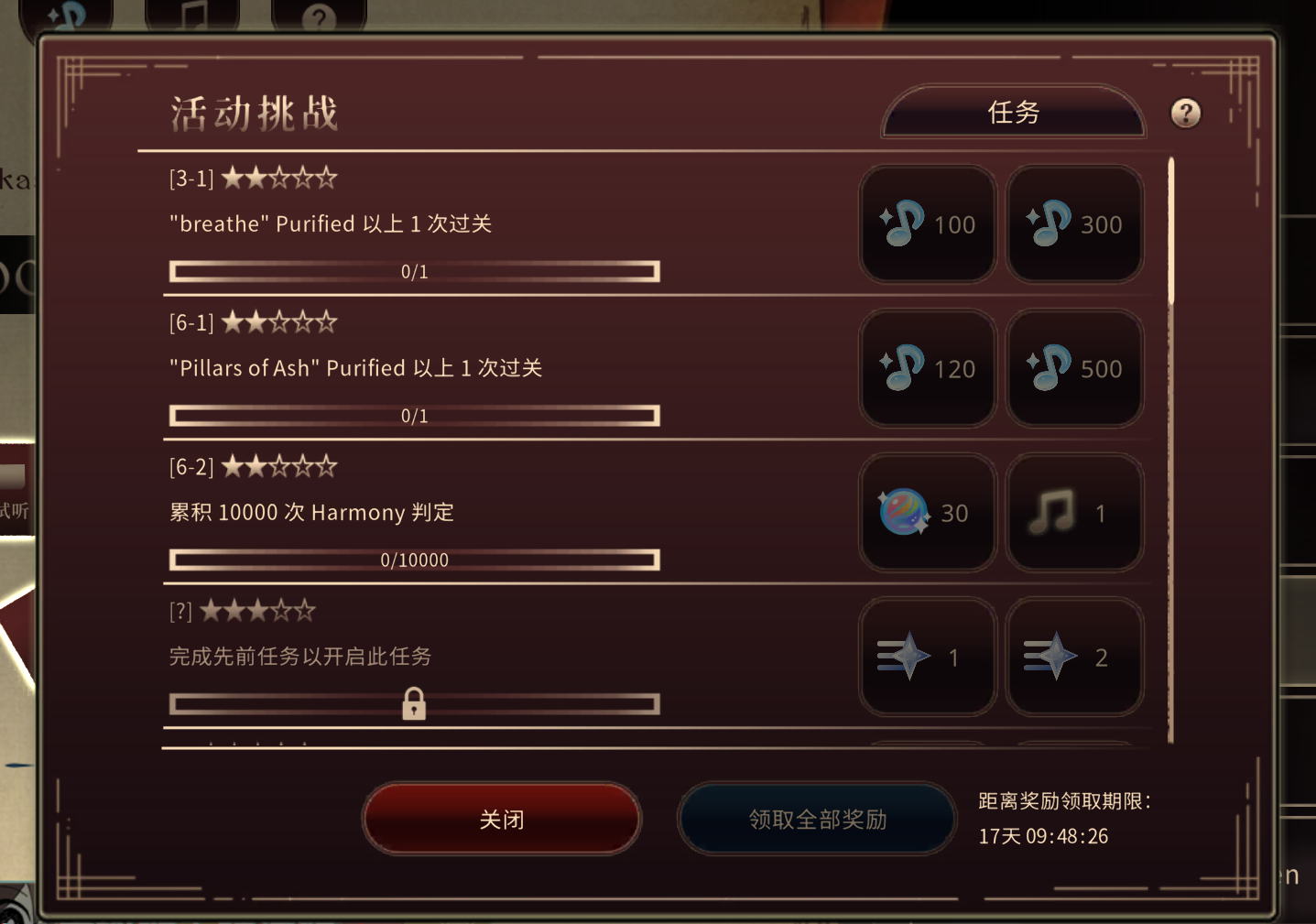The height and width of the screenshot is (924, 1316).
Task: Click the task list vertical scrollbar
Action: click(1170, 450)
